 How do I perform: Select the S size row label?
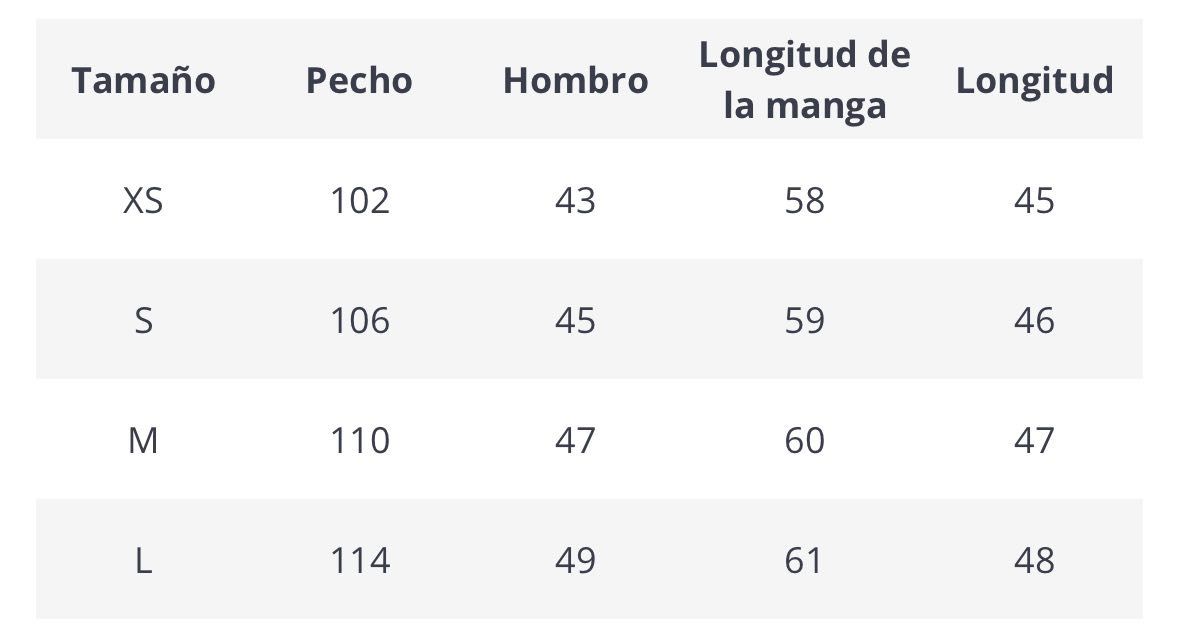click(143, 321)
